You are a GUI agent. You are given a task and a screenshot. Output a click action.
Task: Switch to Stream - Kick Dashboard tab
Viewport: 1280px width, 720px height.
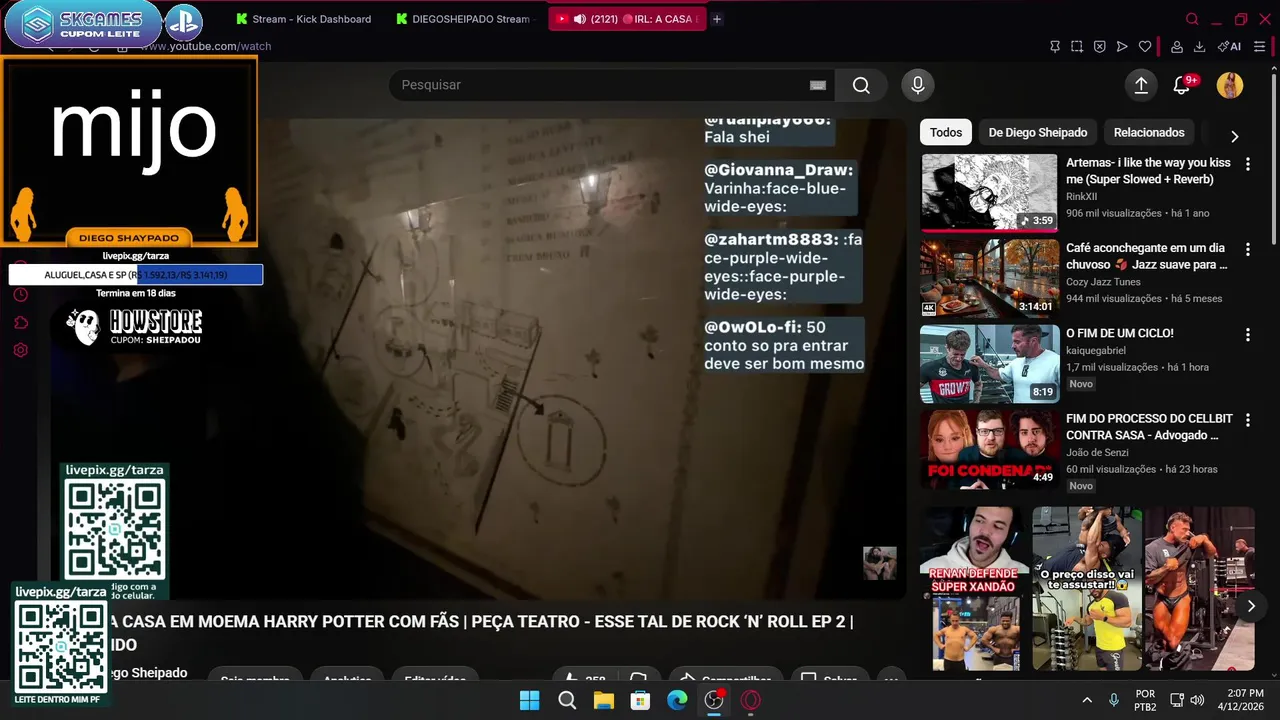pos(303,19)
